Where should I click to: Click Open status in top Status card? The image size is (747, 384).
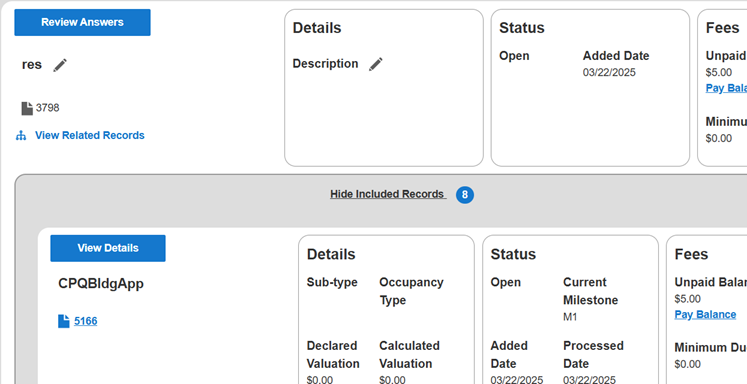(514, 56)
